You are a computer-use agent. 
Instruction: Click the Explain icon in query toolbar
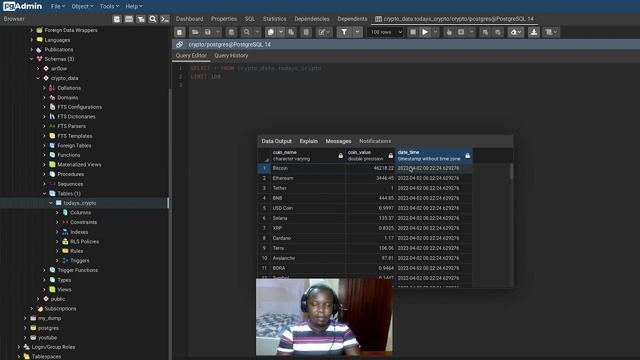449,32
